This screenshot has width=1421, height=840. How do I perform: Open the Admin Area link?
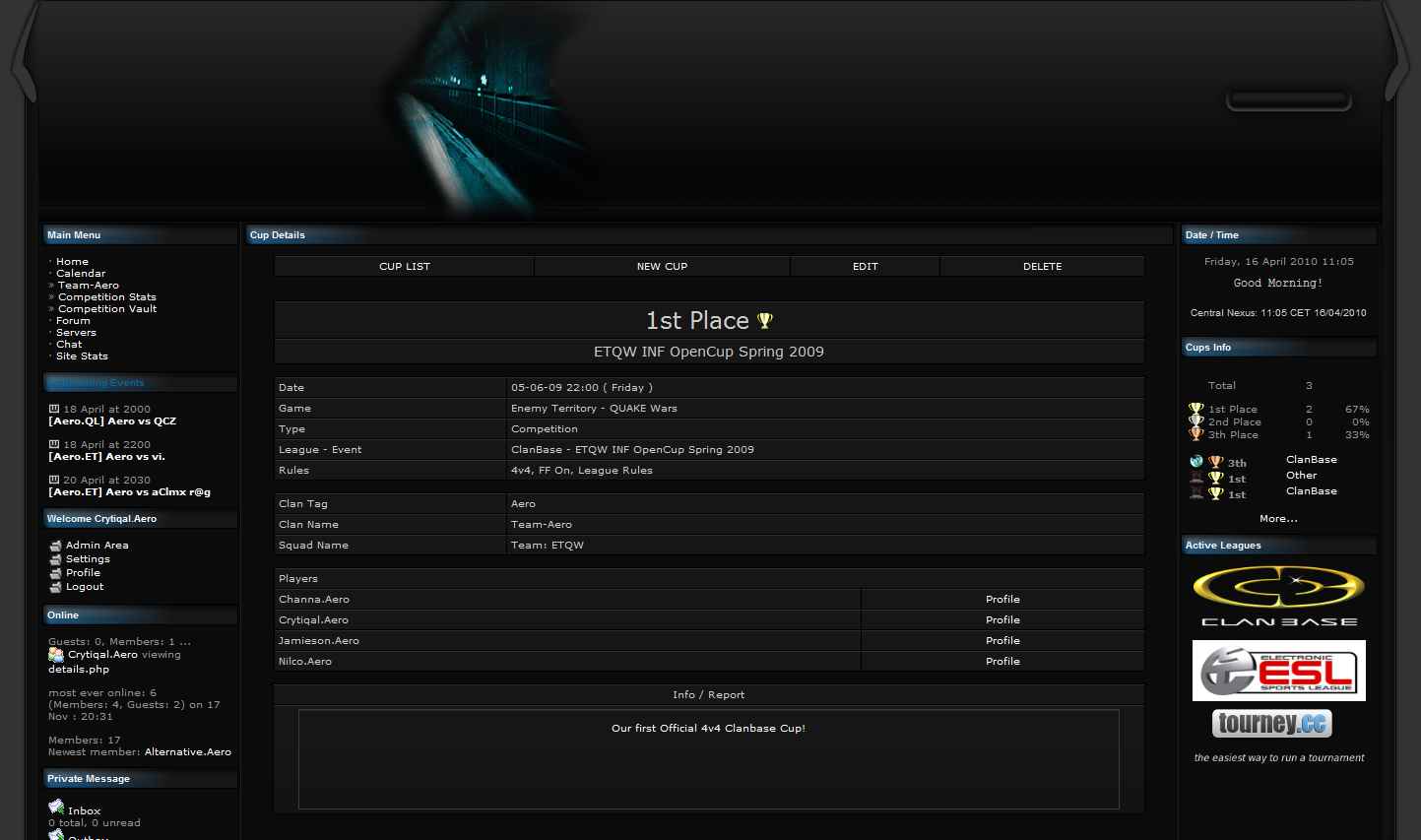click(x=97, y=546)
